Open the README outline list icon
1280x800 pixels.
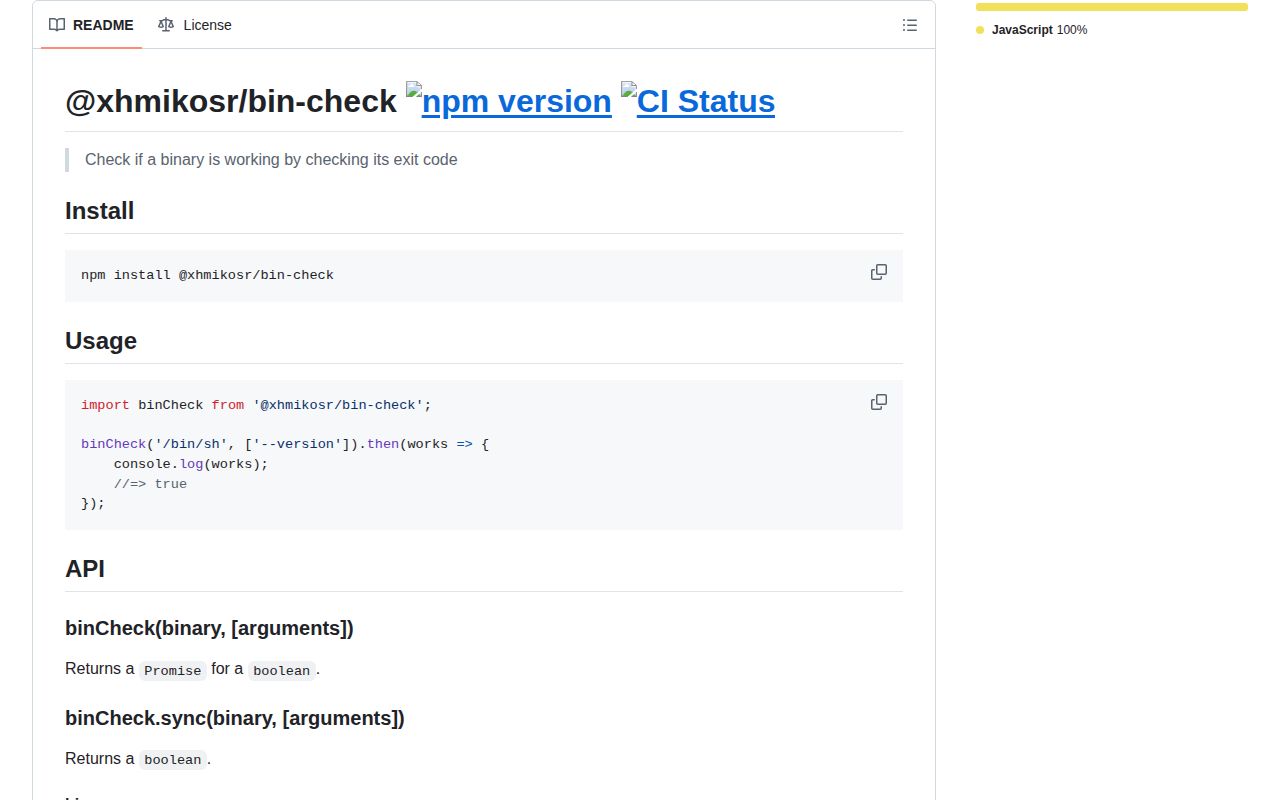pos(910,25)
